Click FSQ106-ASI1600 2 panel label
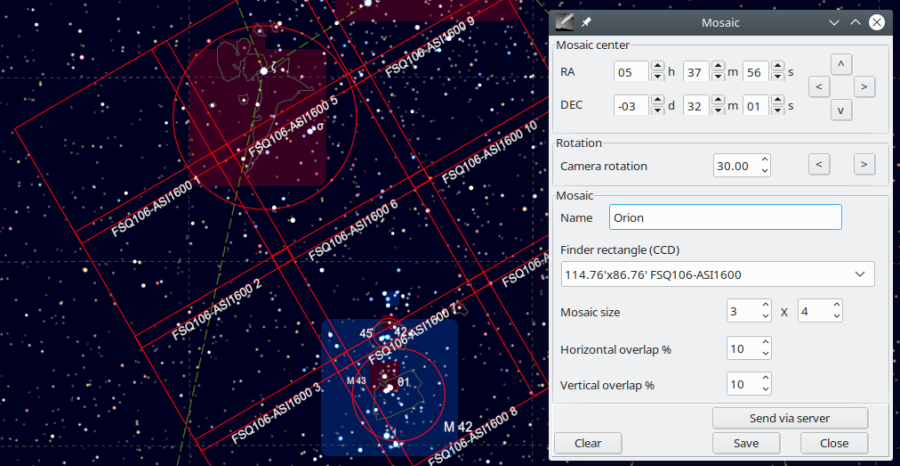This screenshot has width=900, height=466. [216, 310]
